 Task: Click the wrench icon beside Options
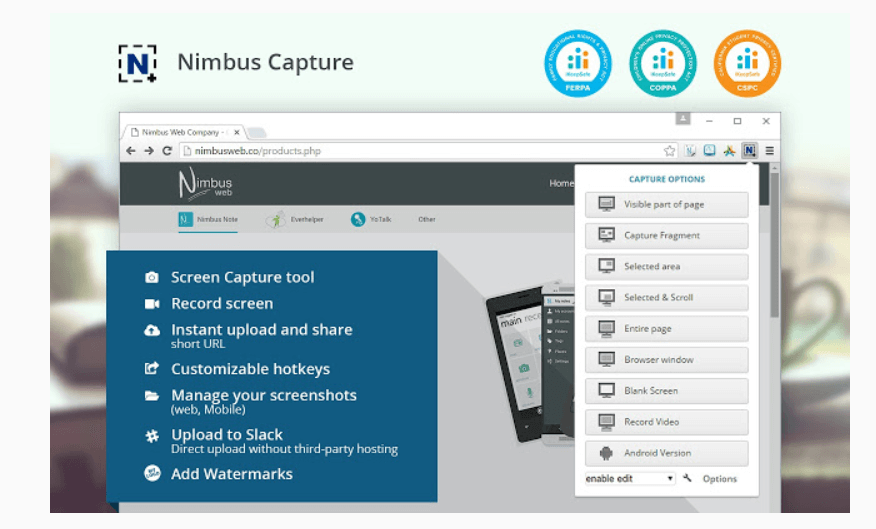[x=688, y=478]
